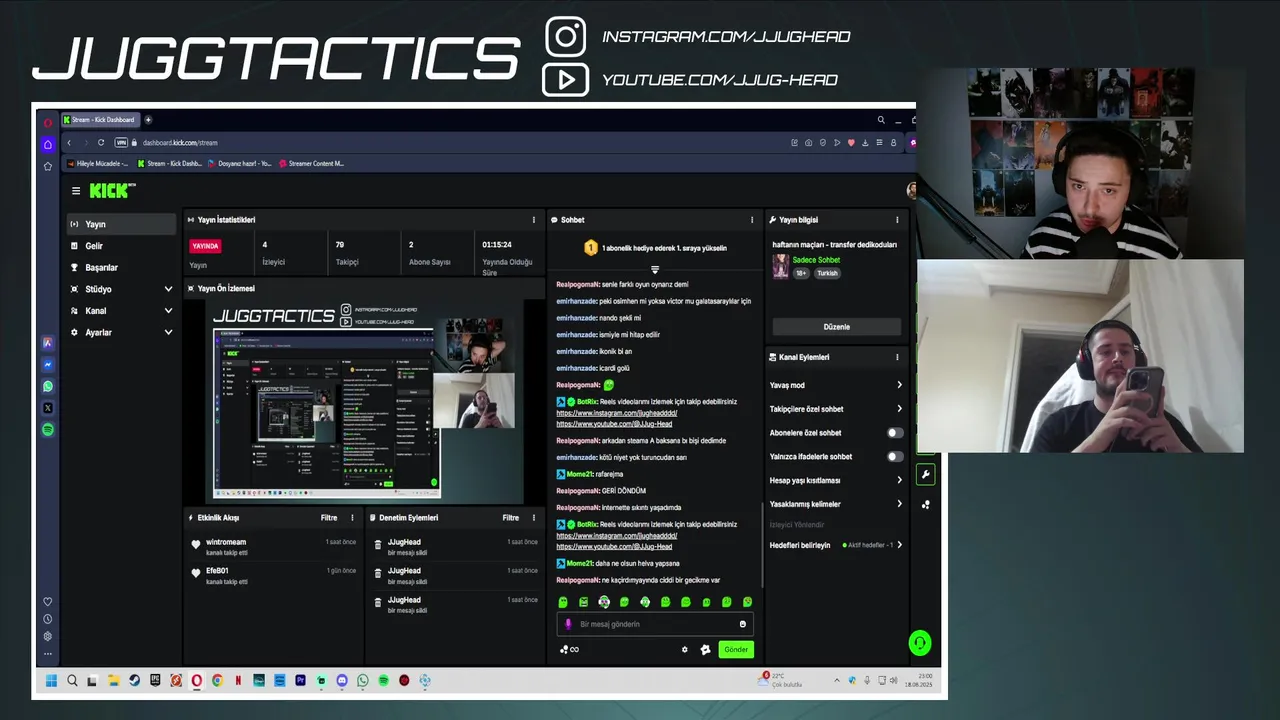Open the Streamer Content M... bookmark
This screenshot has height=720, width=1280.
click(x=311, y=163)
